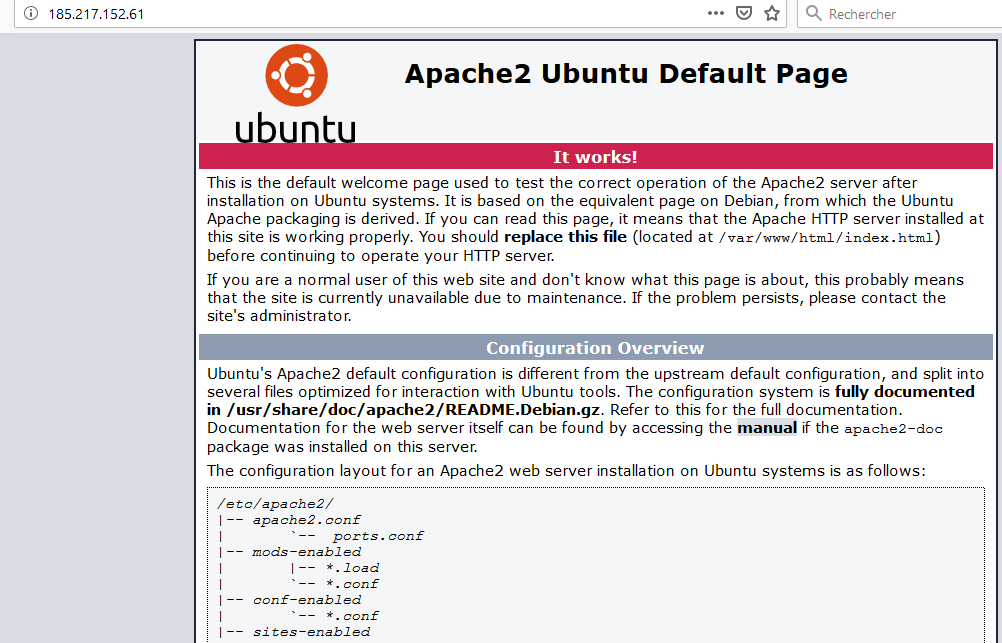Bookmark this page with the star icon
Image resolution: width=1002 pixels, height=643 pixels.
coord(772,13)
